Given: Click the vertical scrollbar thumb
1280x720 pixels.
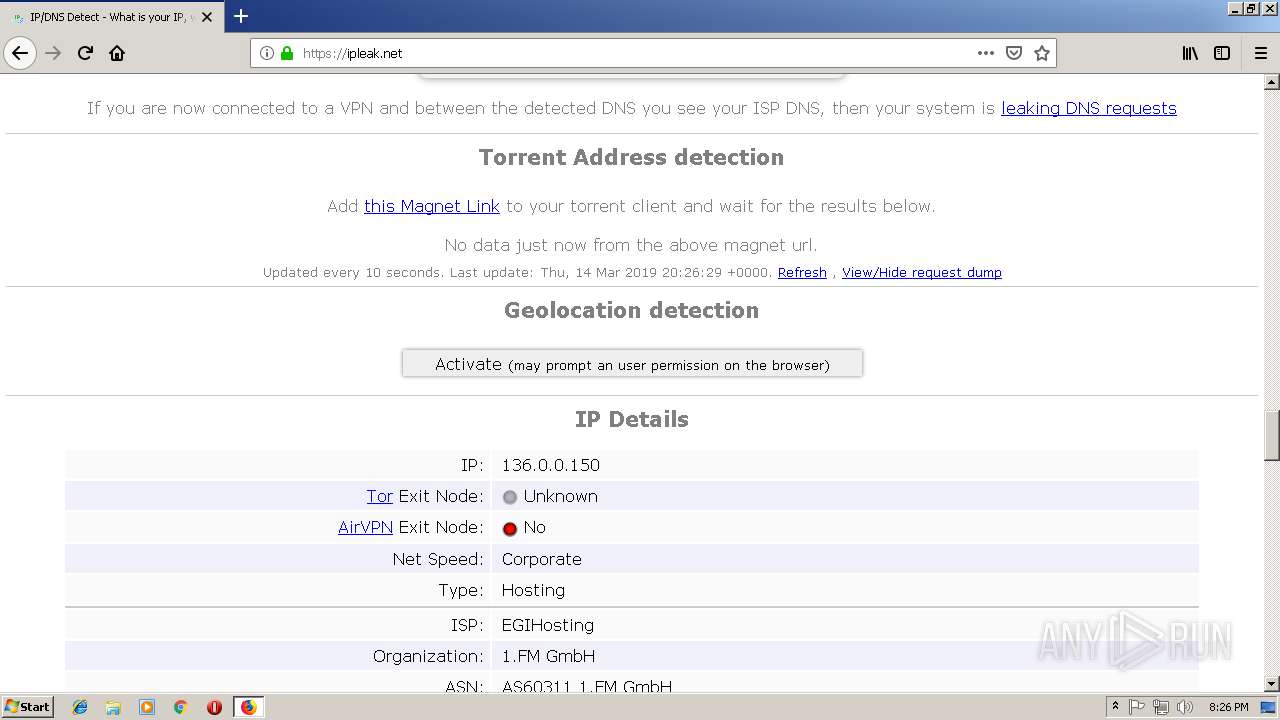Looking at the screenshot, I should (1272, 434).
